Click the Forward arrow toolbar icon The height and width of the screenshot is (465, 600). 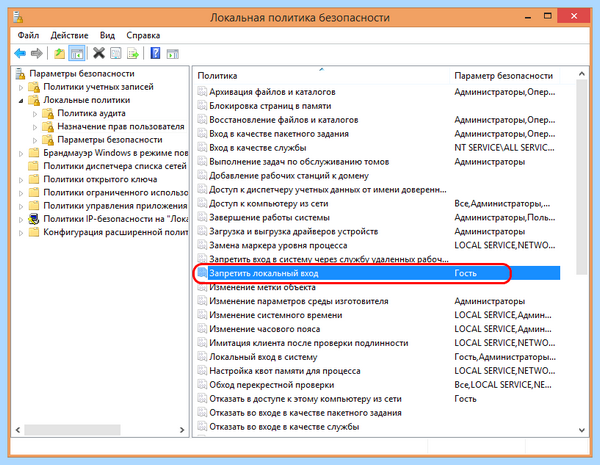36,54
